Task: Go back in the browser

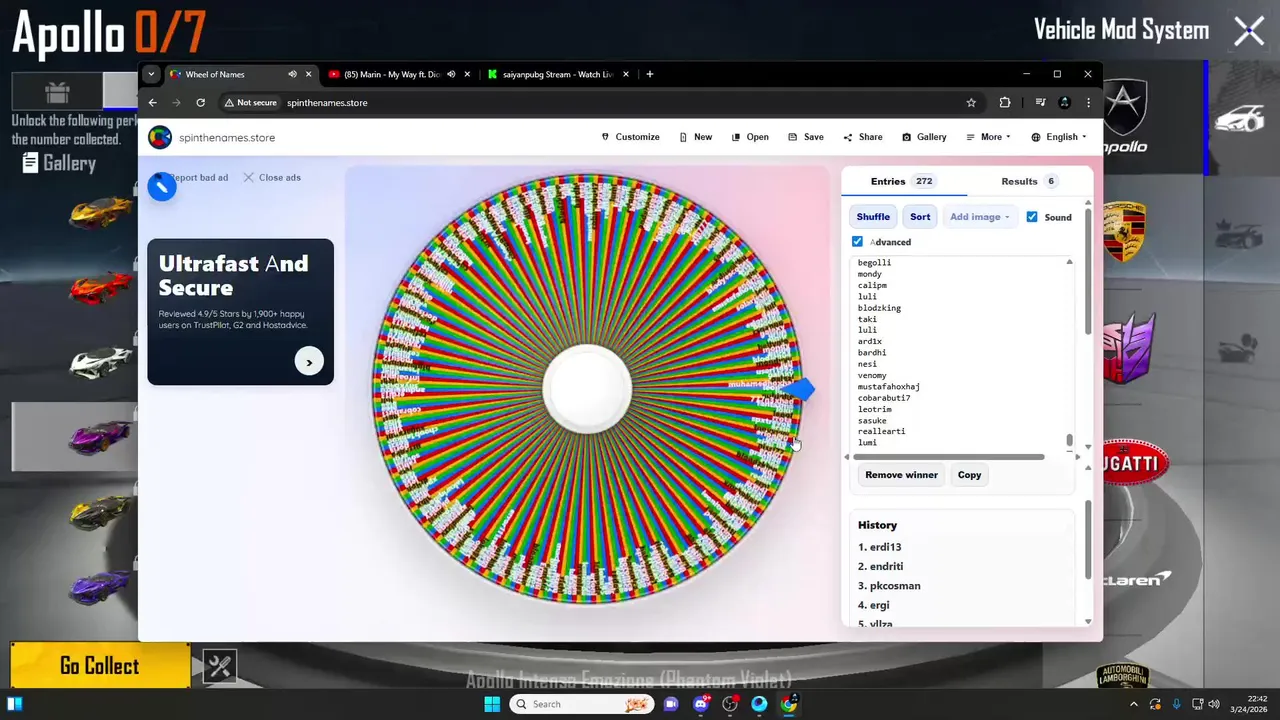Action: [153, 102]
